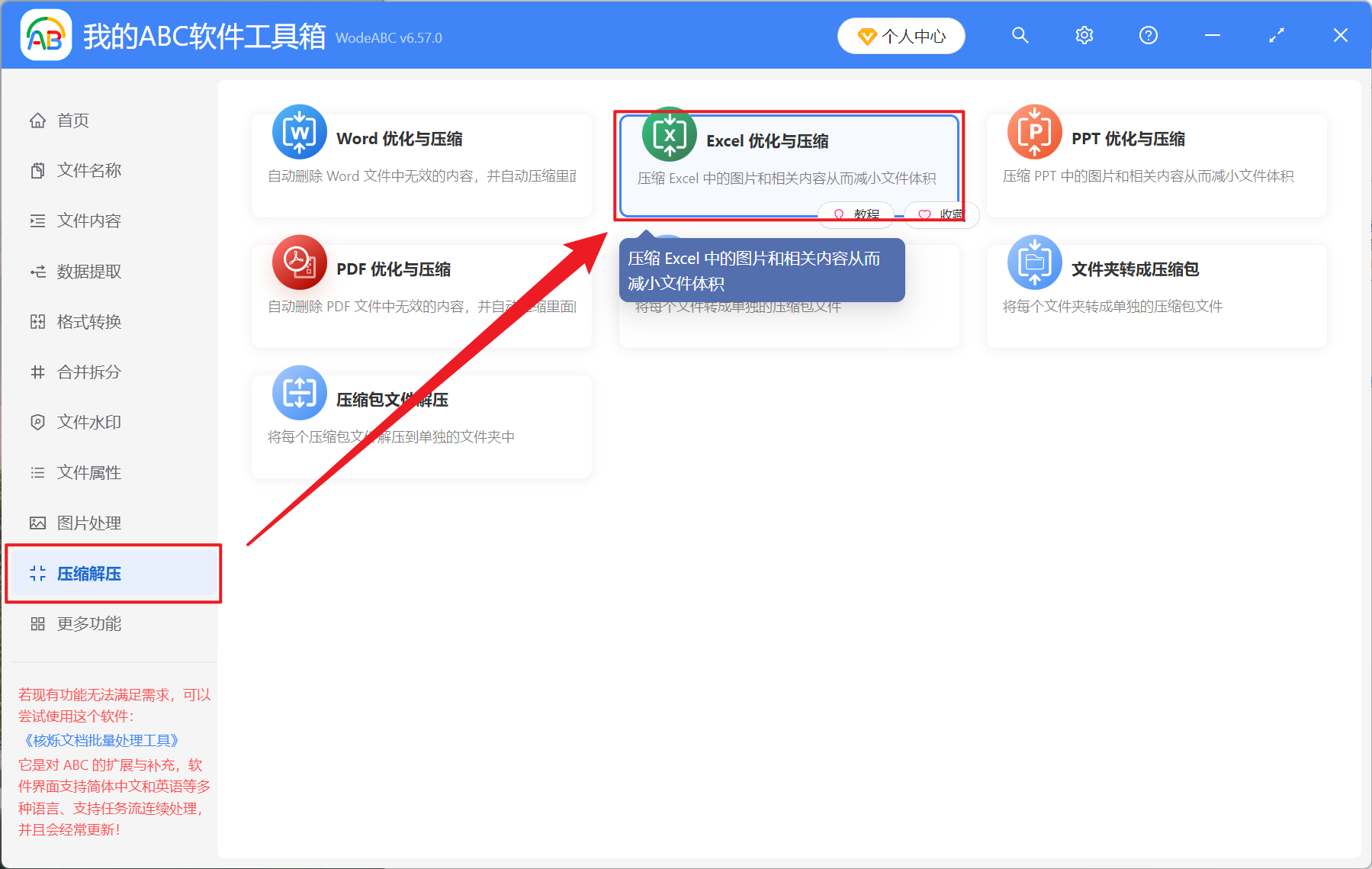
Task: Open the 压缩包文件解压 extract icon
Action: [x=300, y=393]
